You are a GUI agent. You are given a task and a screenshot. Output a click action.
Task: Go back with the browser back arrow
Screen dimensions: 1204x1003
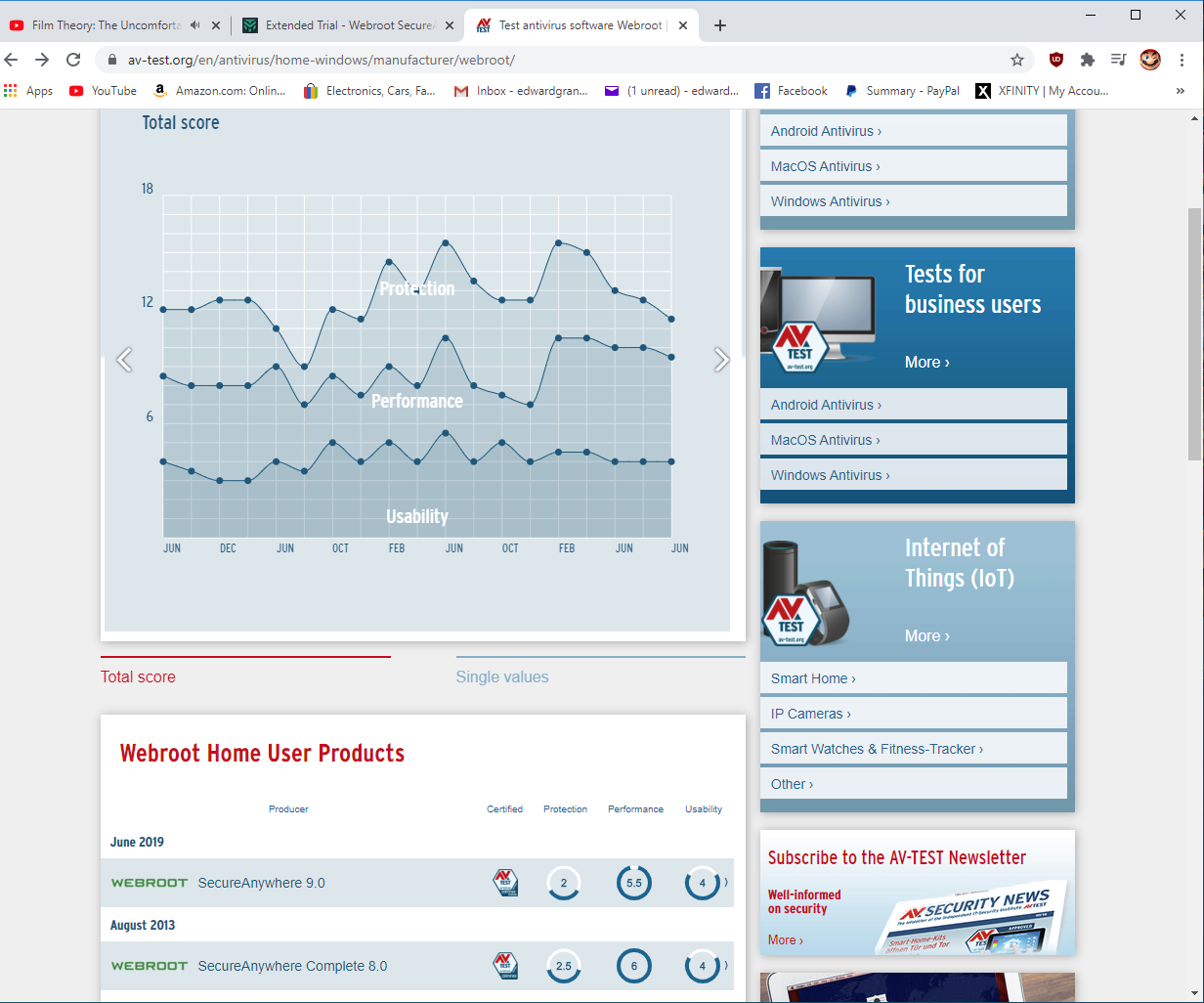[12, 60]
